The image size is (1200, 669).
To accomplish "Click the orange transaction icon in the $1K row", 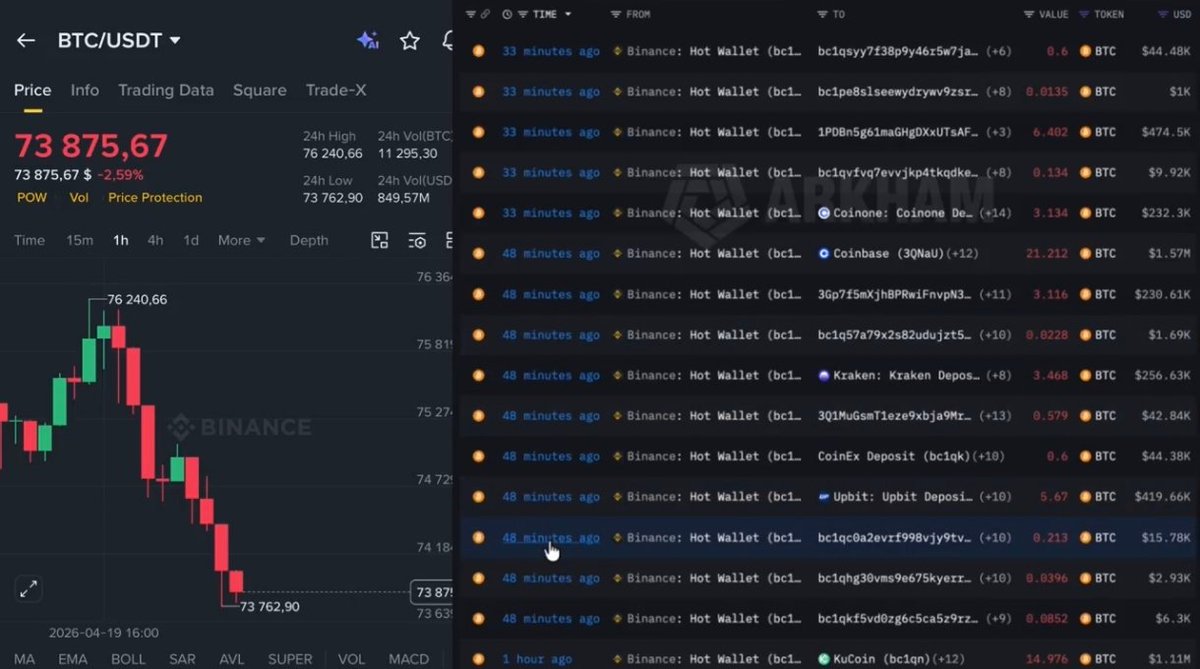I will [478, 92].
